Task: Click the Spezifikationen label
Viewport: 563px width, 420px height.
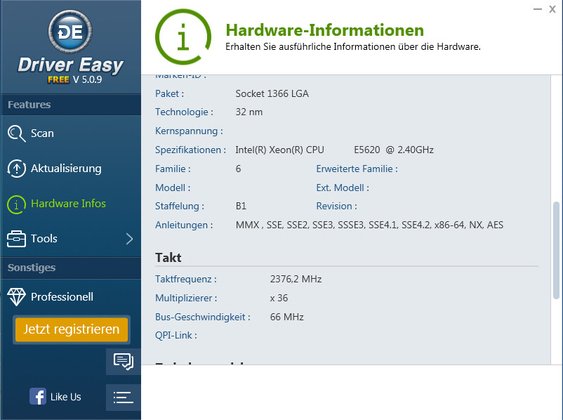Action: (x=191, y=150)
